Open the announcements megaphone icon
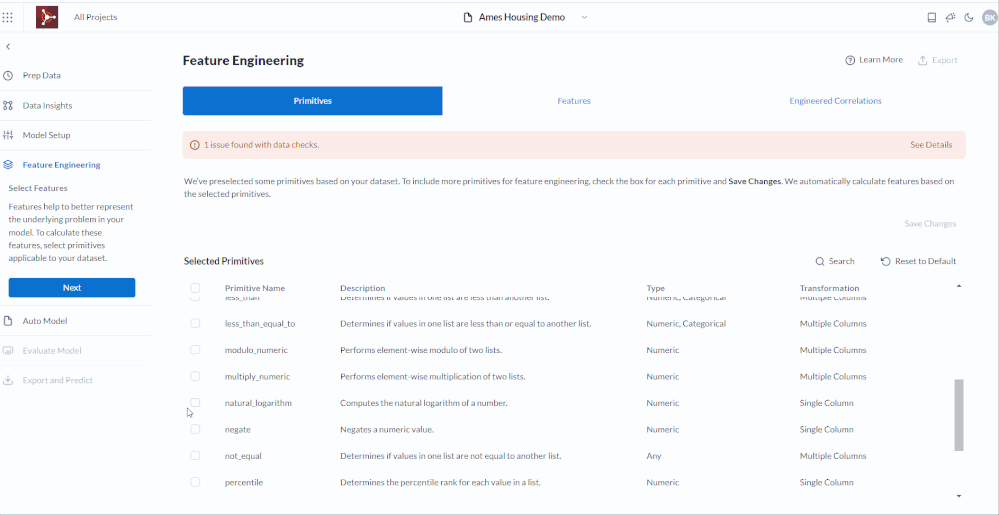This screenshot has width=999, height=515. 951,18
